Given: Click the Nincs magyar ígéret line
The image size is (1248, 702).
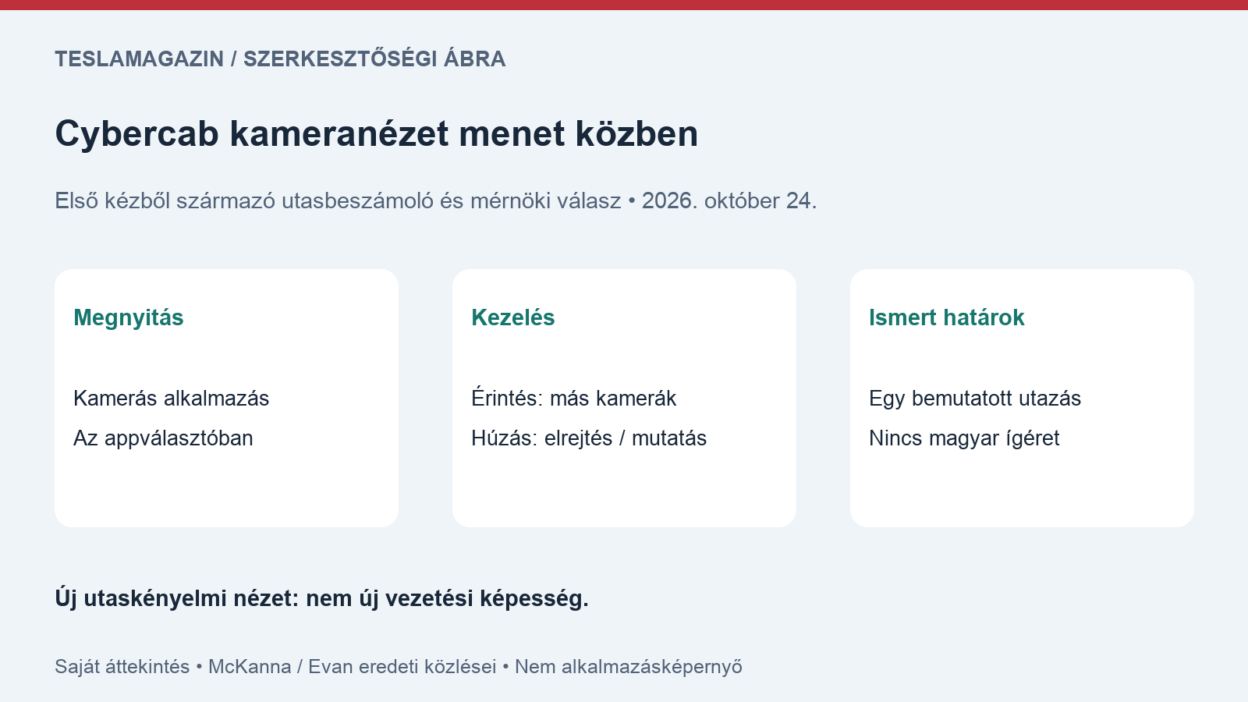Looking at the screenshot, I should (x=964, y=438).
